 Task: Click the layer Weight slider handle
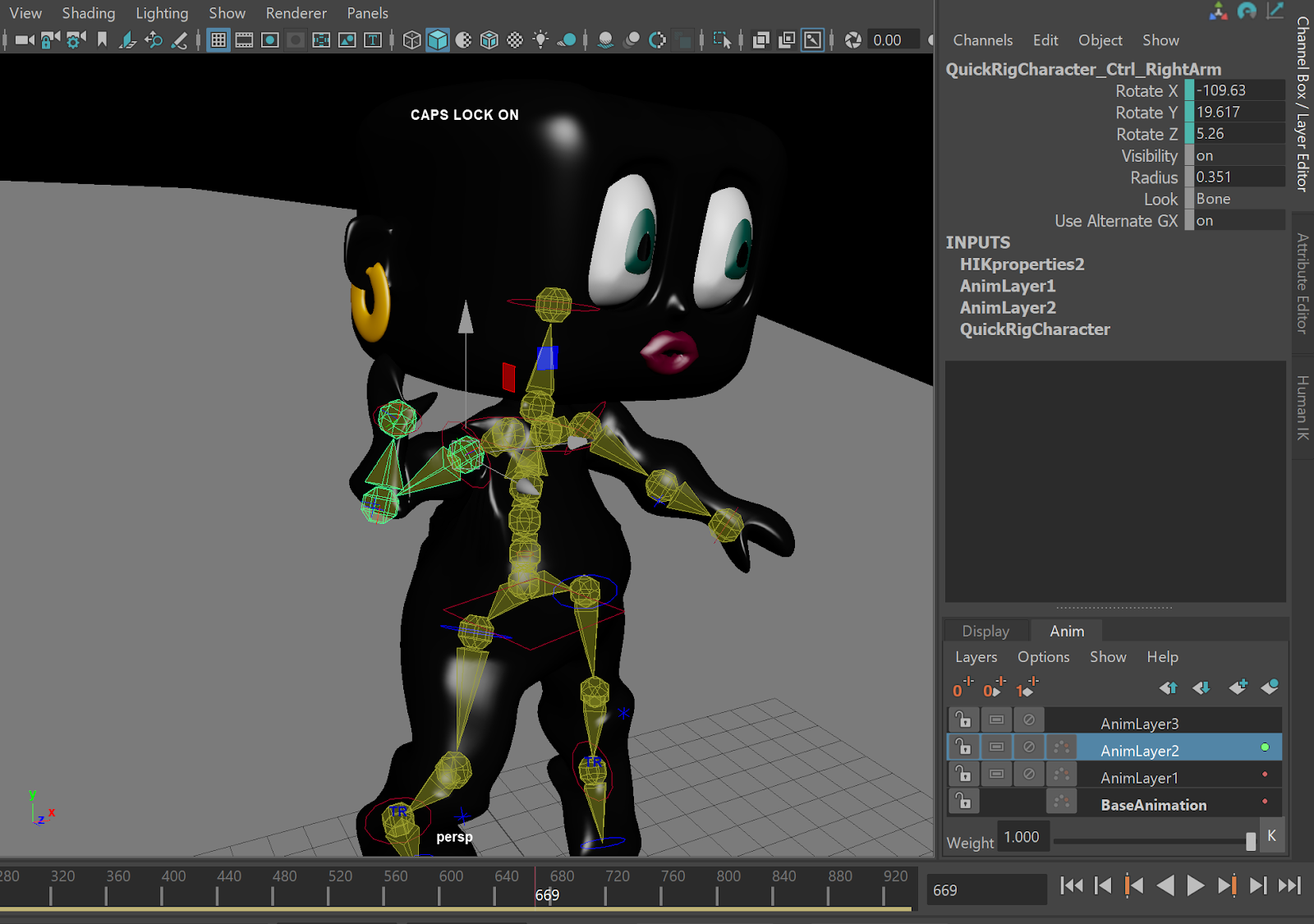[x=1251, y=841]
